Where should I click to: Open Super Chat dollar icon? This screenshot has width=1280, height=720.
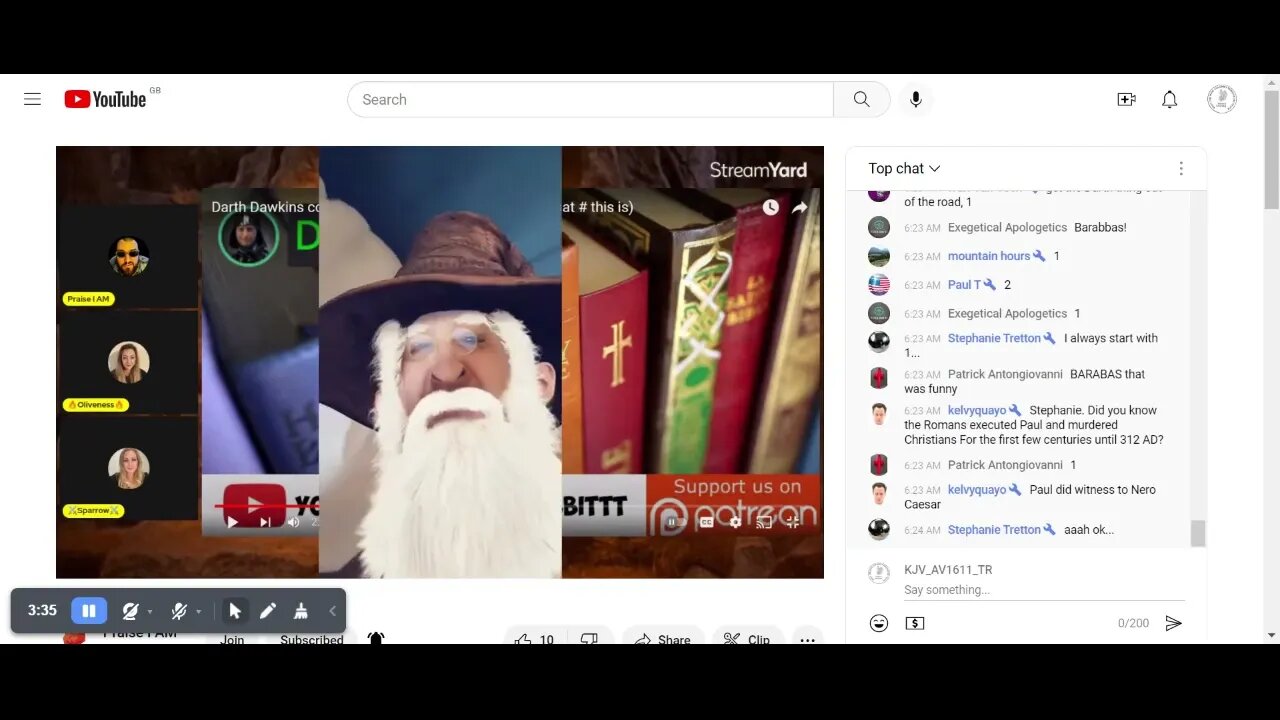click(x=915, y=623)
